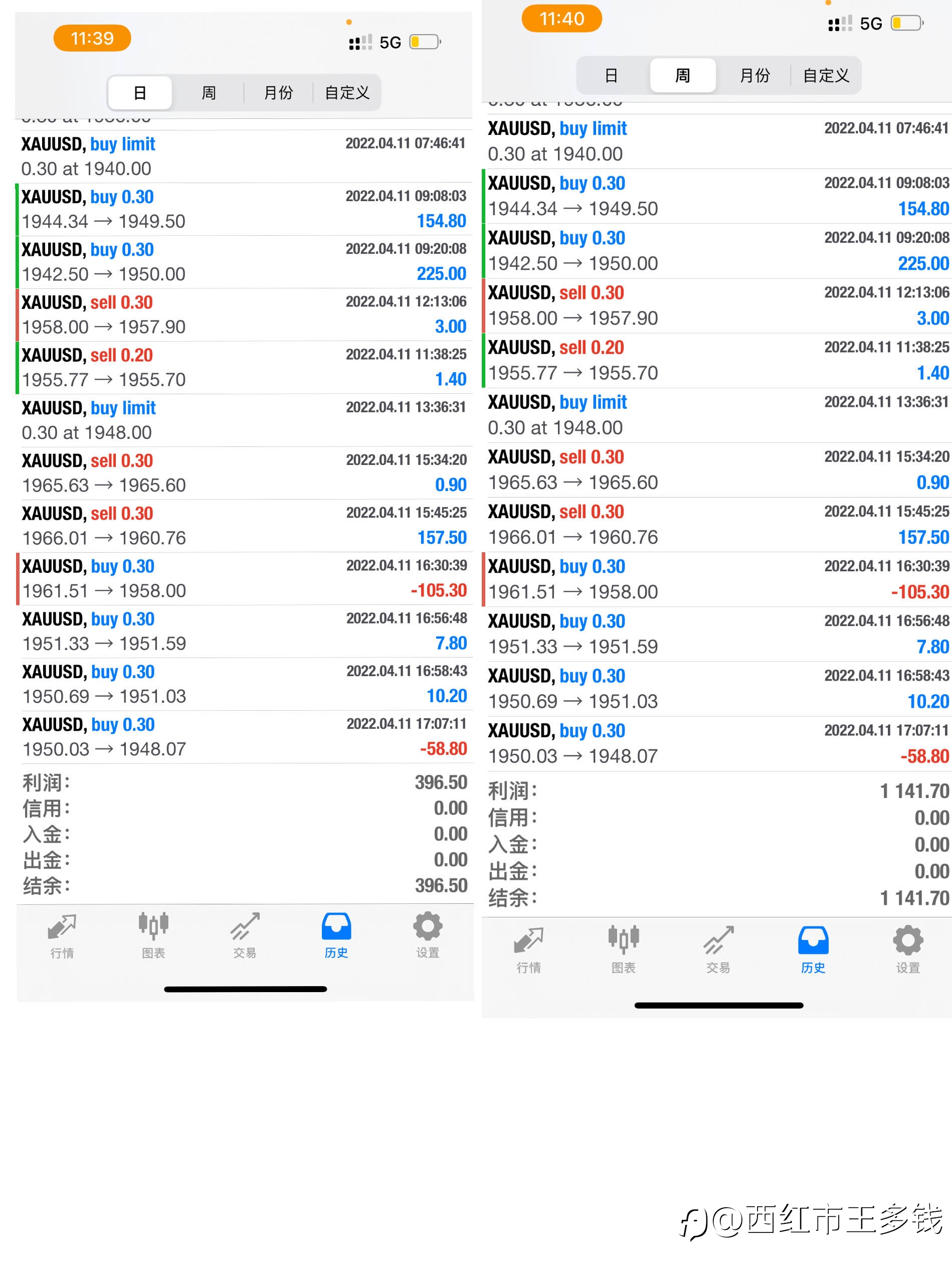952x1270 pixels.
Task: Open 行情 quotes icon in right screenshot
Action: click(x=528, y=949)
